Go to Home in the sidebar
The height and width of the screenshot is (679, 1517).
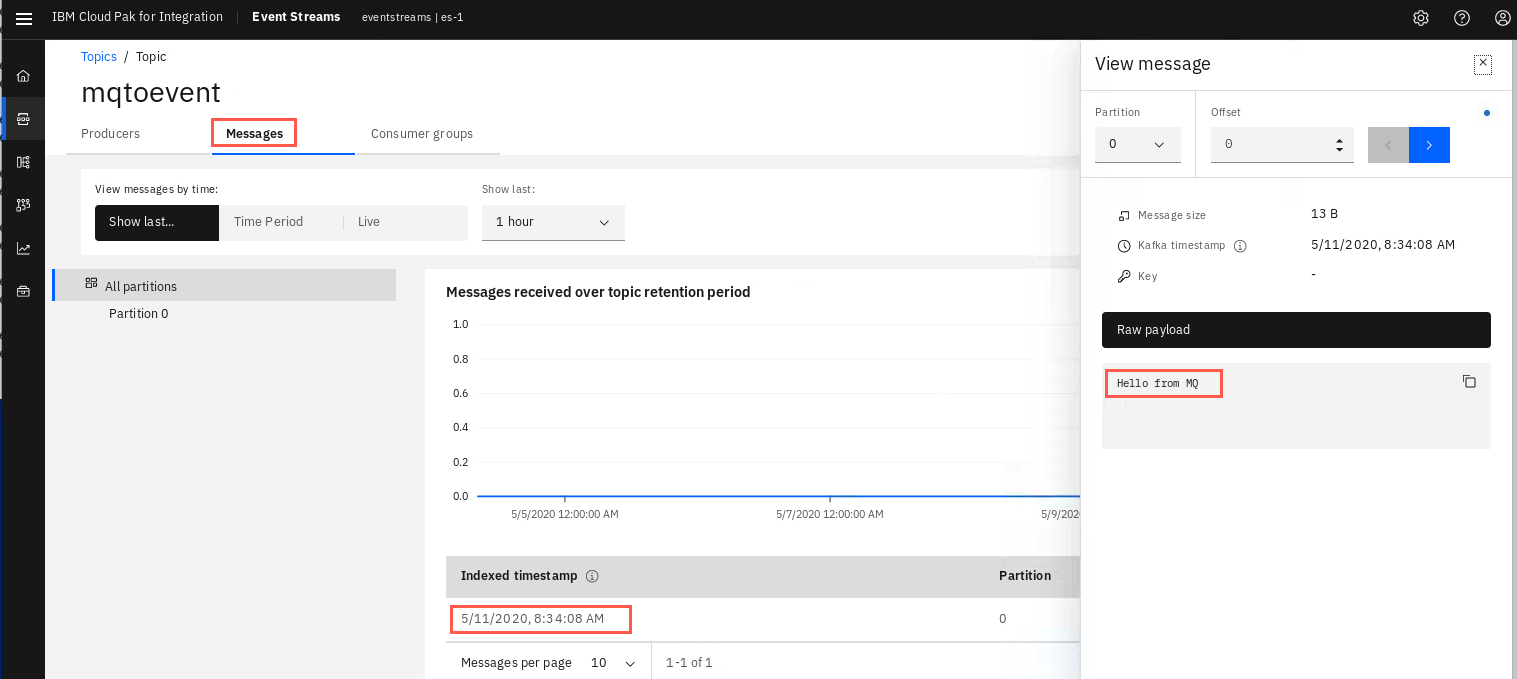pos(23,76)
